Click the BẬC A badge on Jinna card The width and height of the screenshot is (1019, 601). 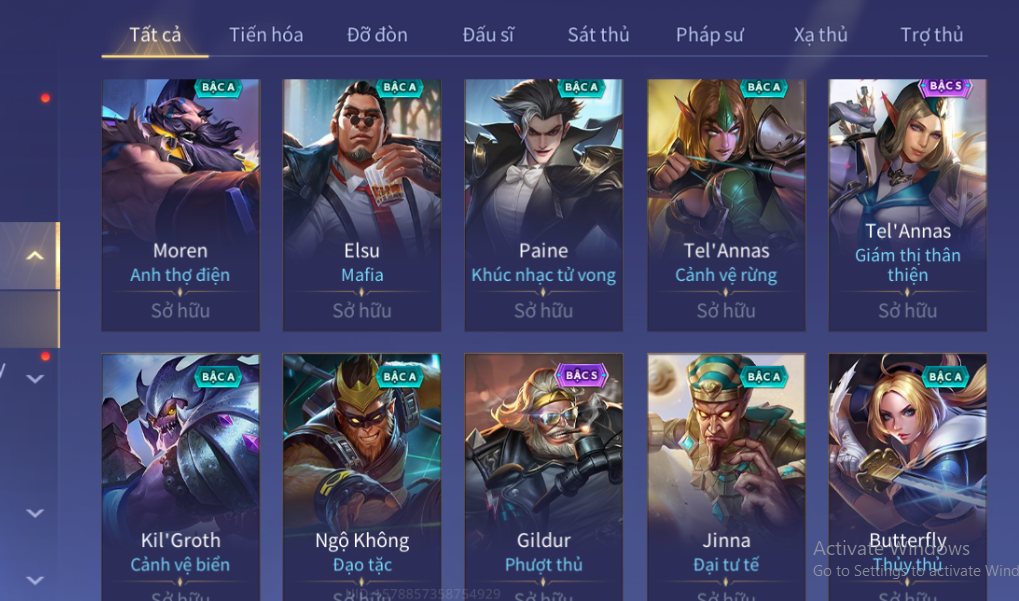(x=764, y=376)
